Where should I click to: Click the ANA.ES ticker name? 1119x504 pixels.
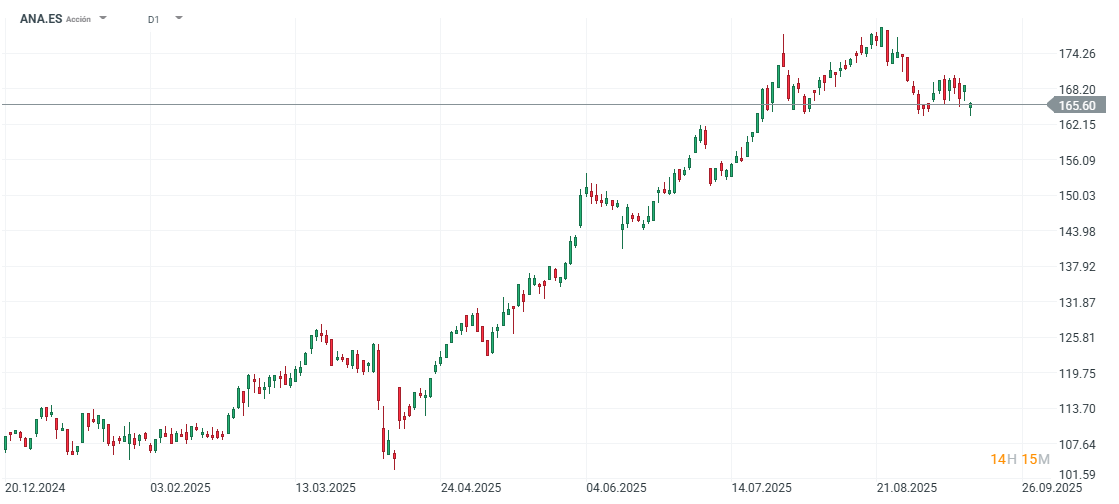click(x=41, y=19)
